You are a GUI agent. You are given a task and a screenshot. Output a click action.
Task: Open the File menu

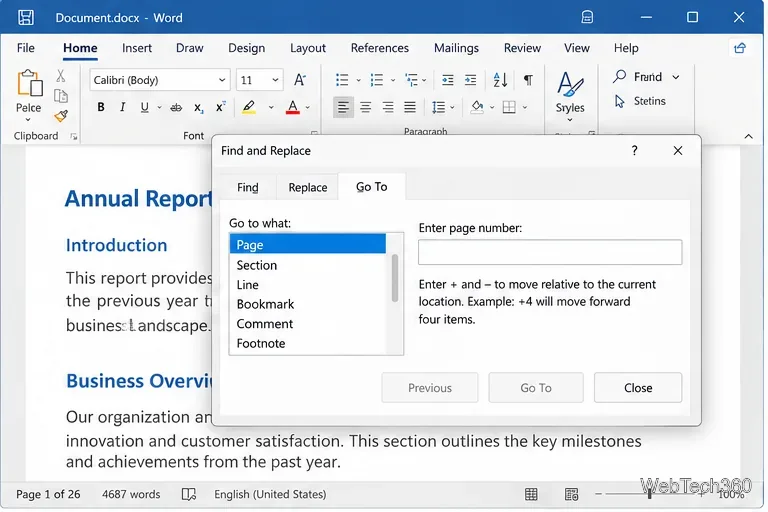click(25, 48)
